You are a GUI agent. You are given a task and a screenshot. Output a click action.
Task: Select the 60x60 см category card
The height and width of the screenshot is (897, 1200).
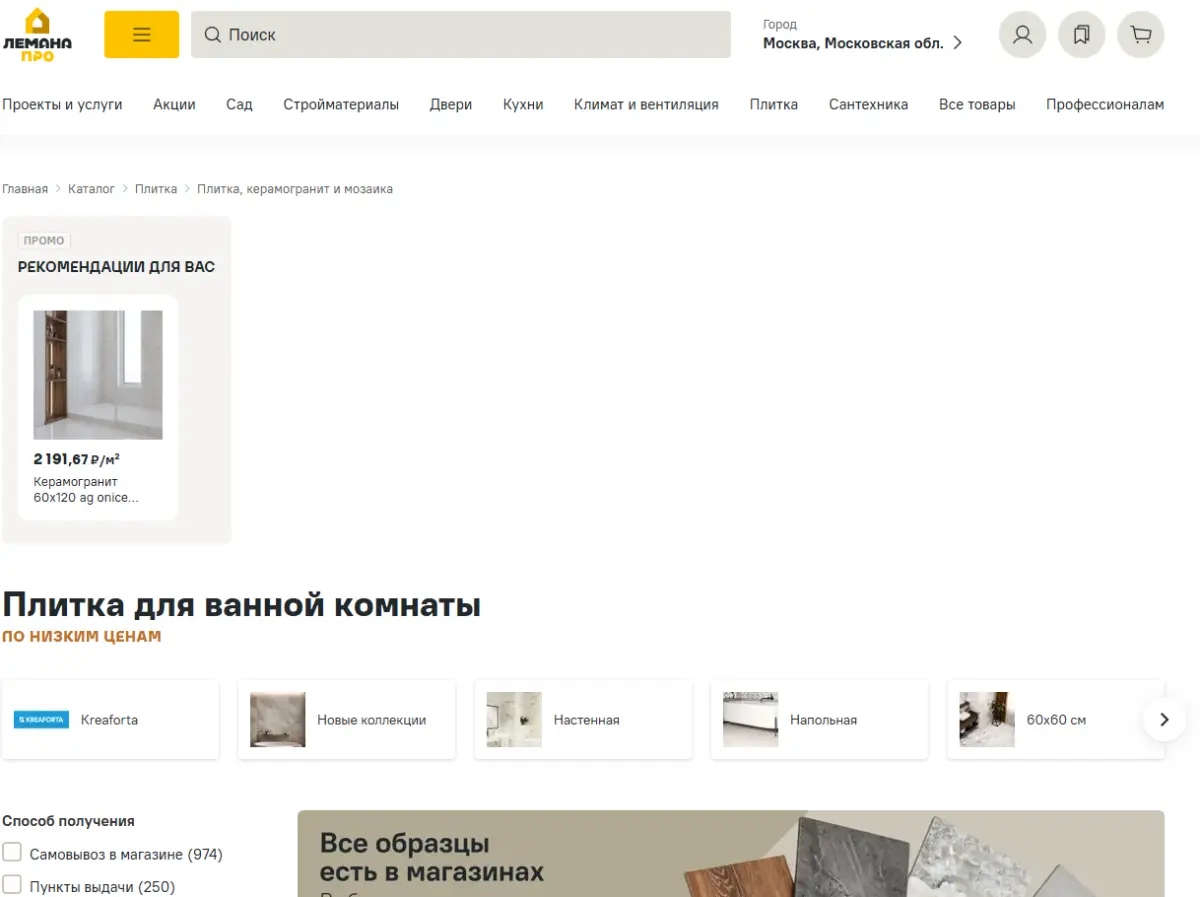(x=1056, y=720)
